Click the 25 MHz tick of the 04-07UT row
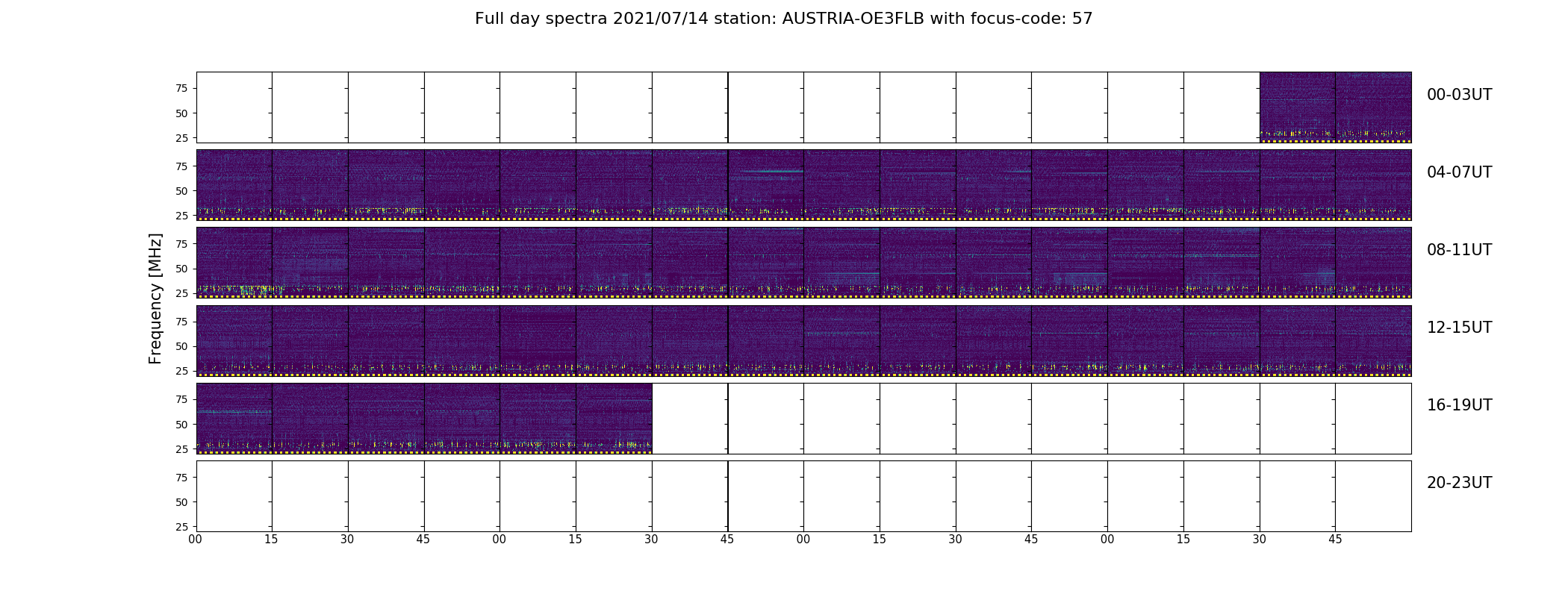 tap(181, 216)
